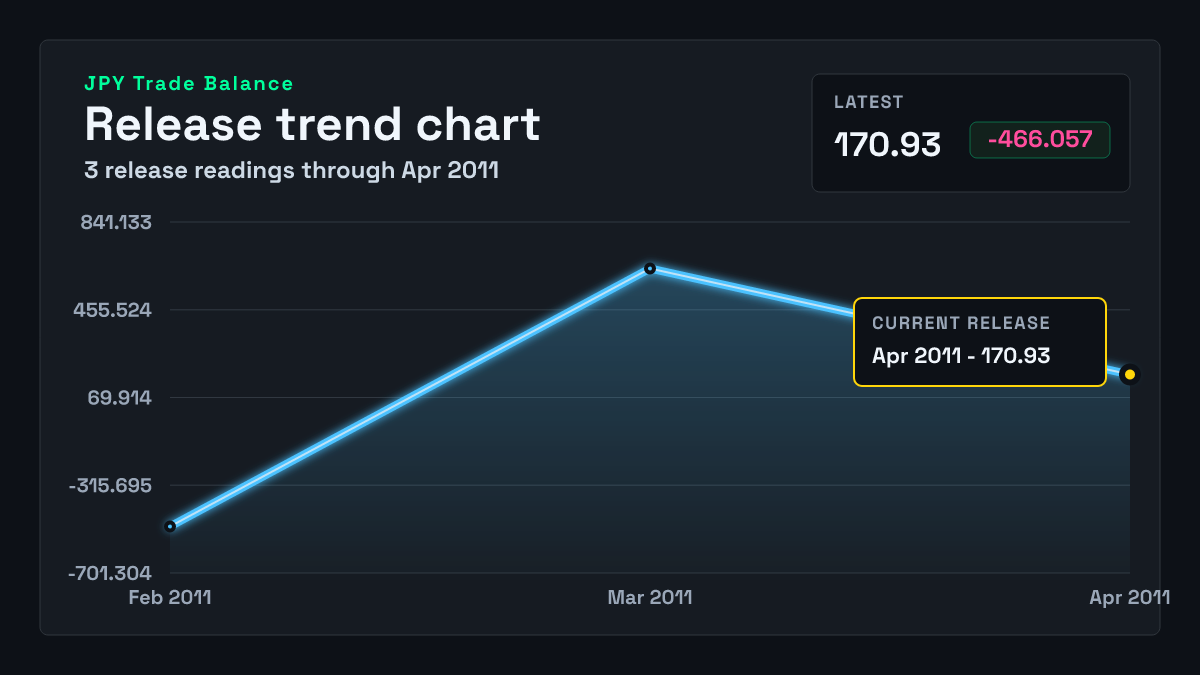
Task: Click the Feb 2011 data point marker
Action: [170, 526]
